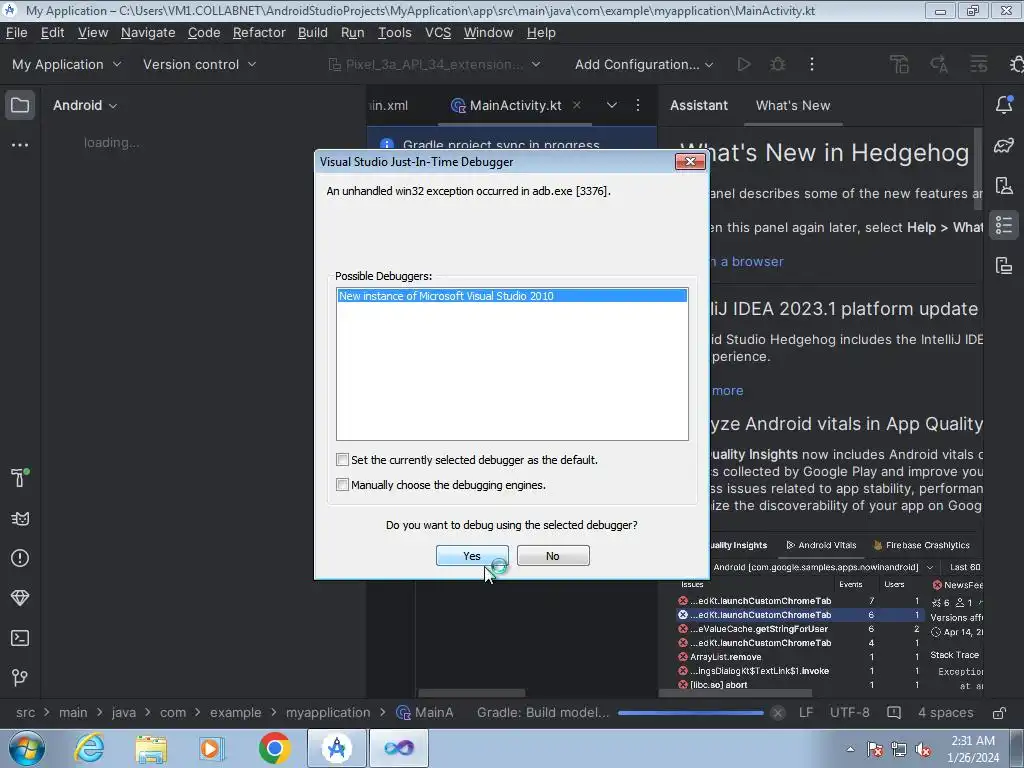The height and width of the screenshot is (768, 1024).
Task: Click the status bar column selection icon
Action: coord(894,712)
